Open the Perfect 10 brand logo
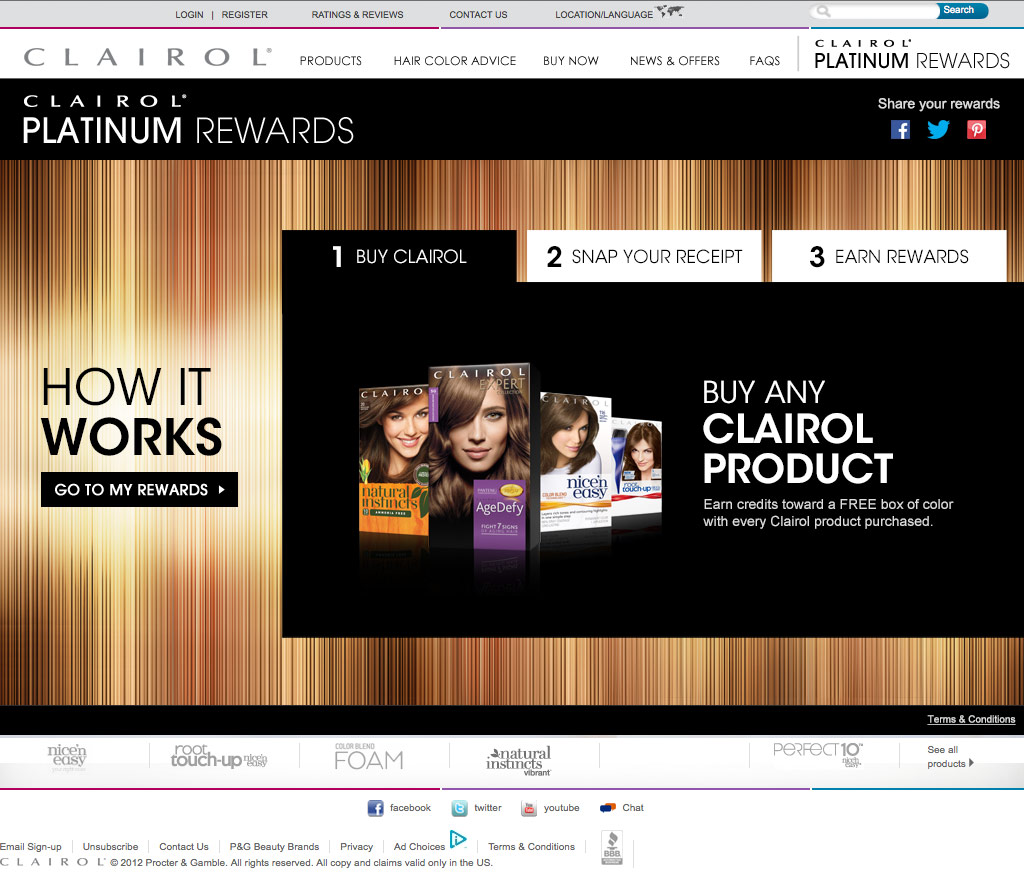 click(818, 754)
